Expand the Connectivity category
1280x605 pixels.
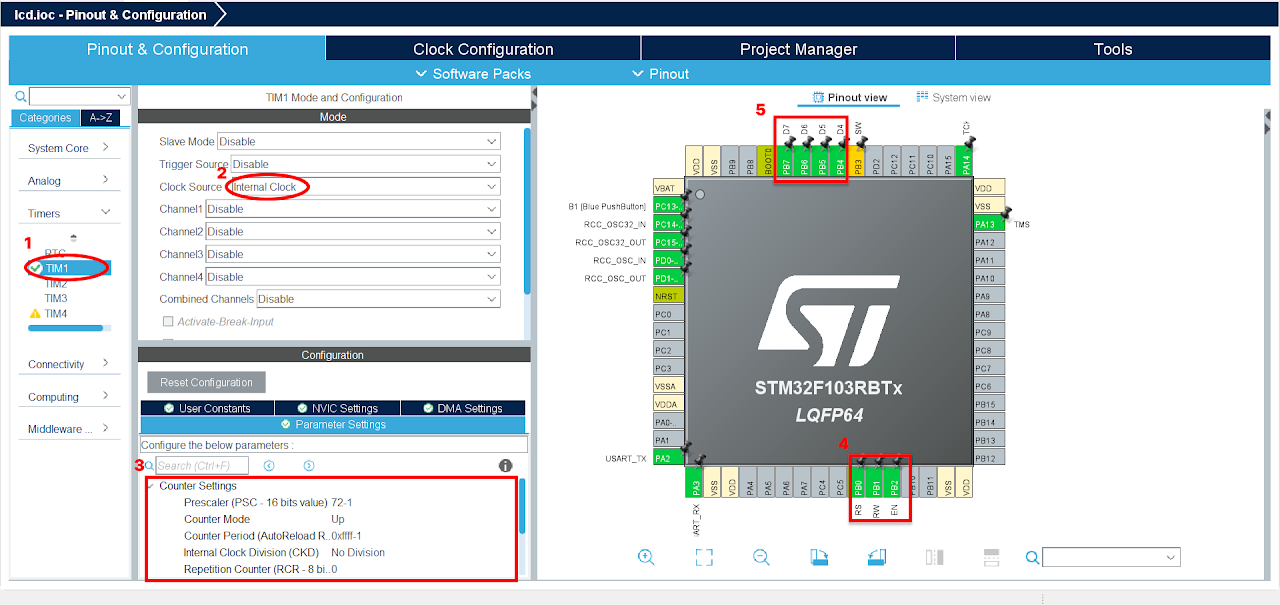point(68,363)
